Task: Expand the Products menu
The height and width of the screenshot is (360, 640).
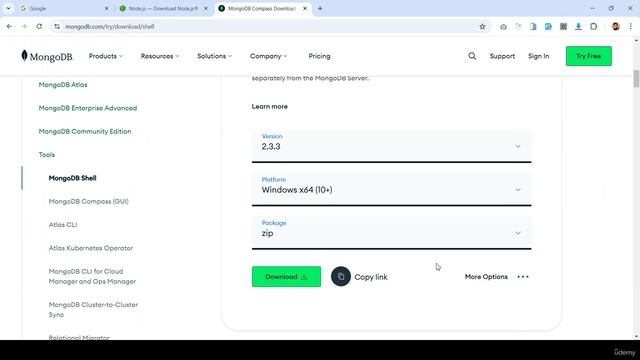Action: tap(106, 56)
